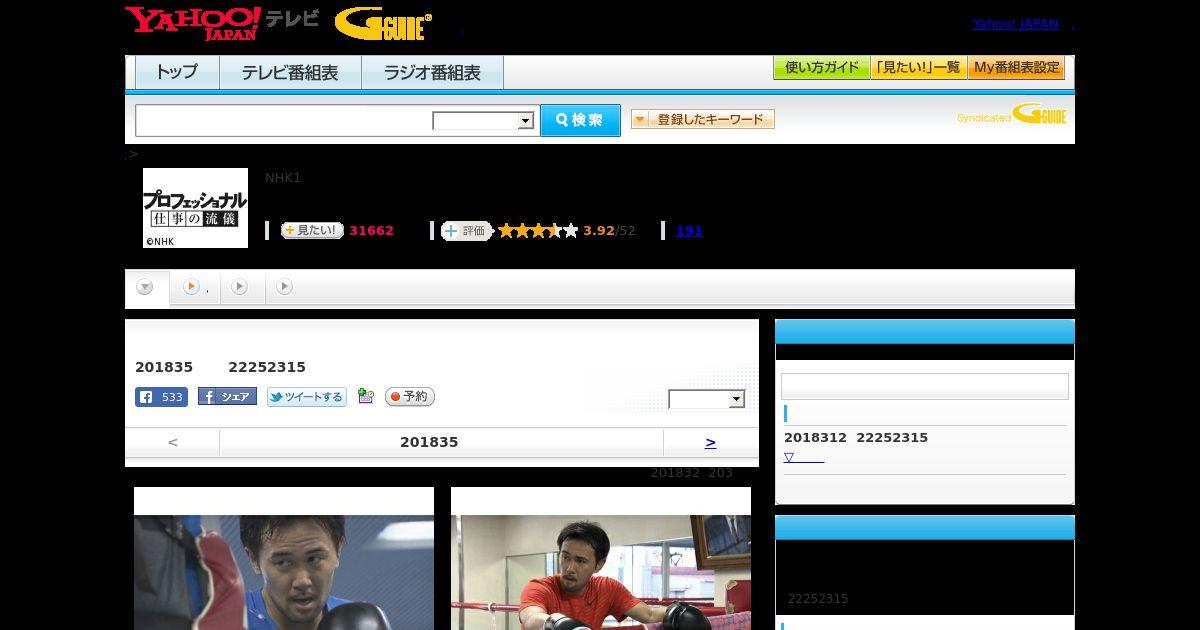Open the プロフェッショナル program thumbnail
This screenshot has width=1200, height=630.
[195, 208]
